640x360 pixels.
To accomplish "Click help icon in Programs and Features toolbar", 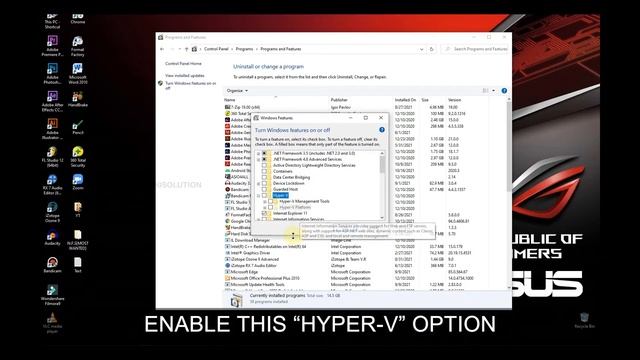I will (x=504, y=91).
